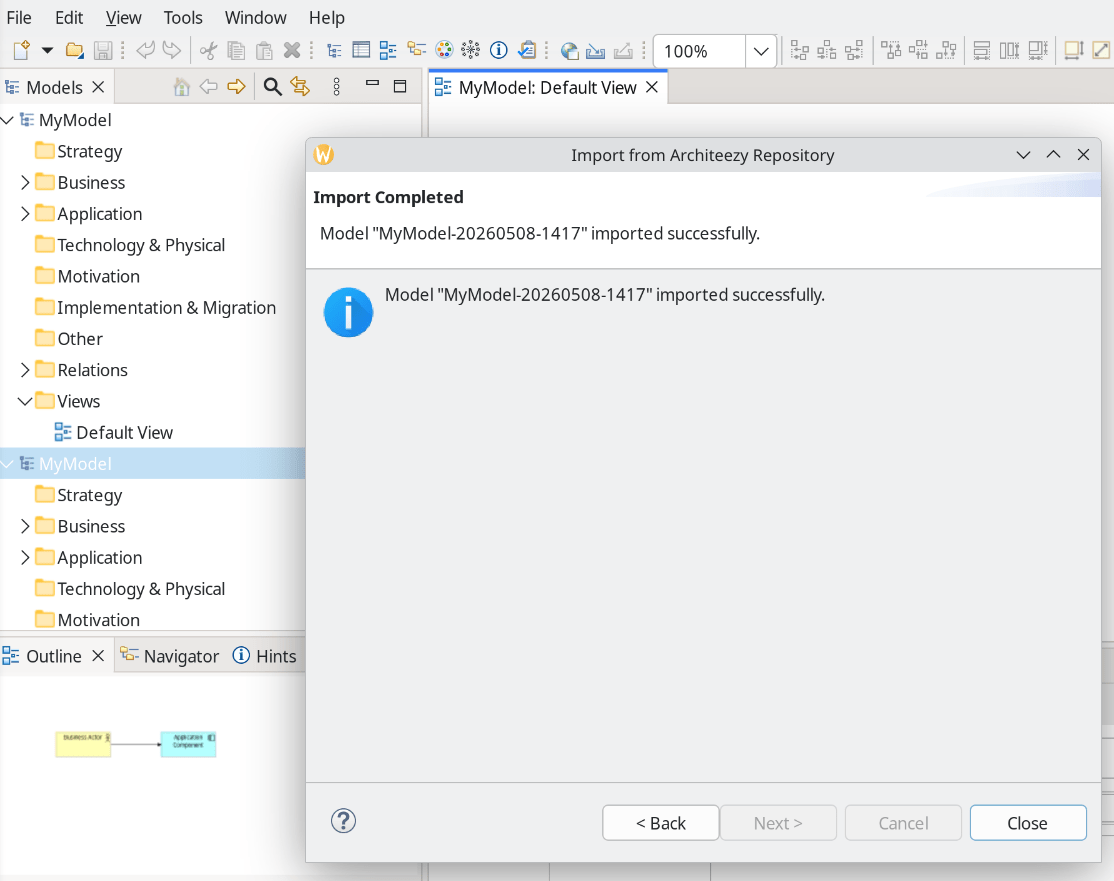
Task: Switch to the Navigator tab
Action: pos(169,656)
